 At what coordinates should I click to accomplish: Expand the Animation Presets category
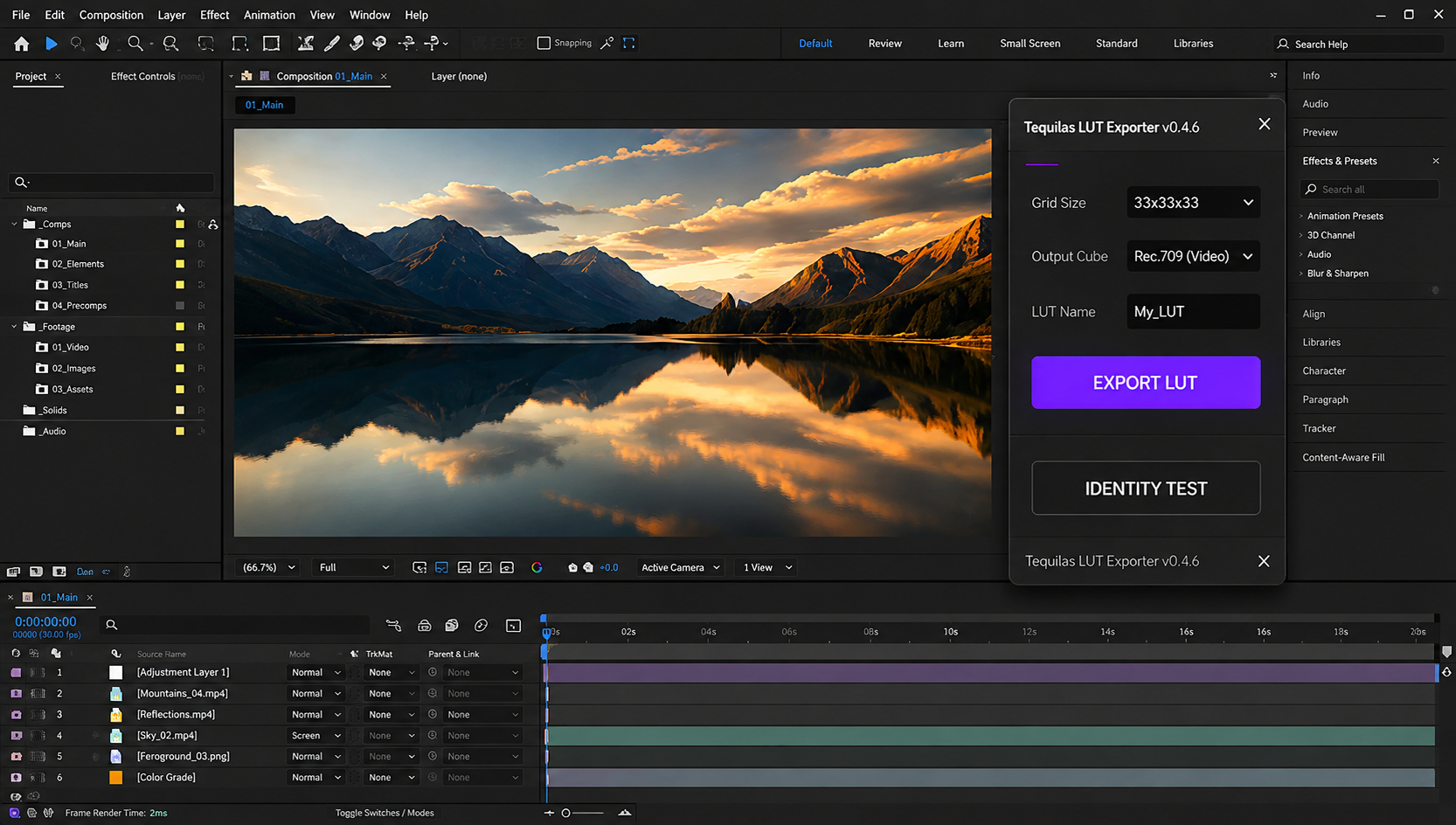(x=1301, y=216)
